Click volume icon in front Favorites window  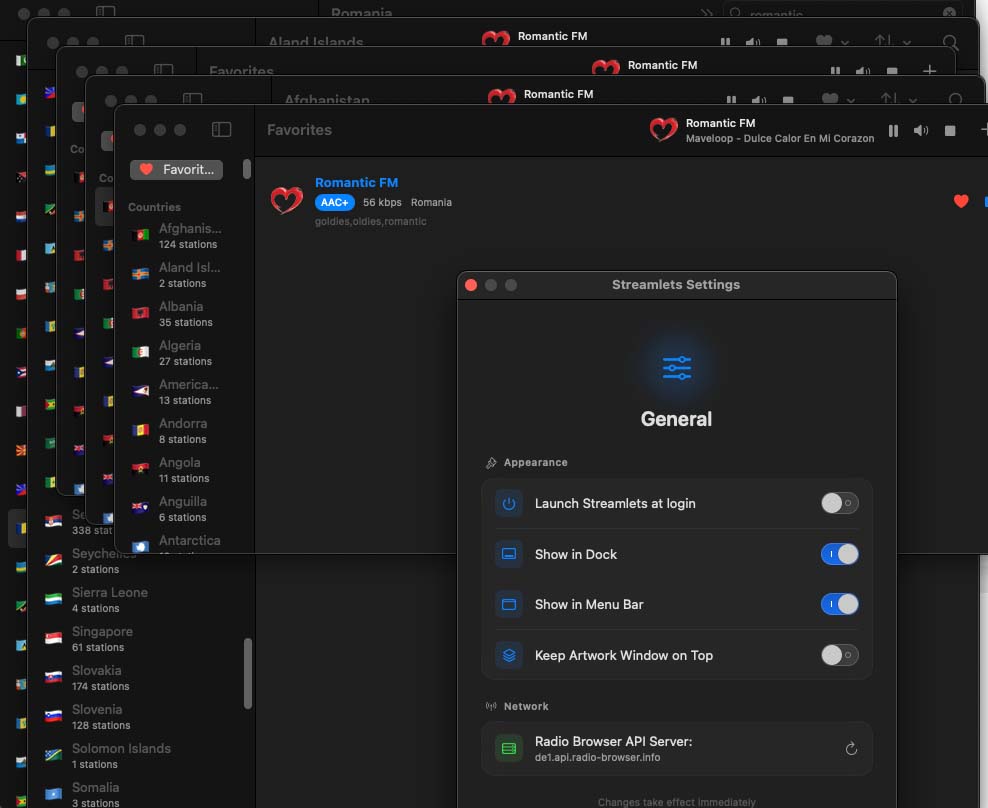(921, 130)
